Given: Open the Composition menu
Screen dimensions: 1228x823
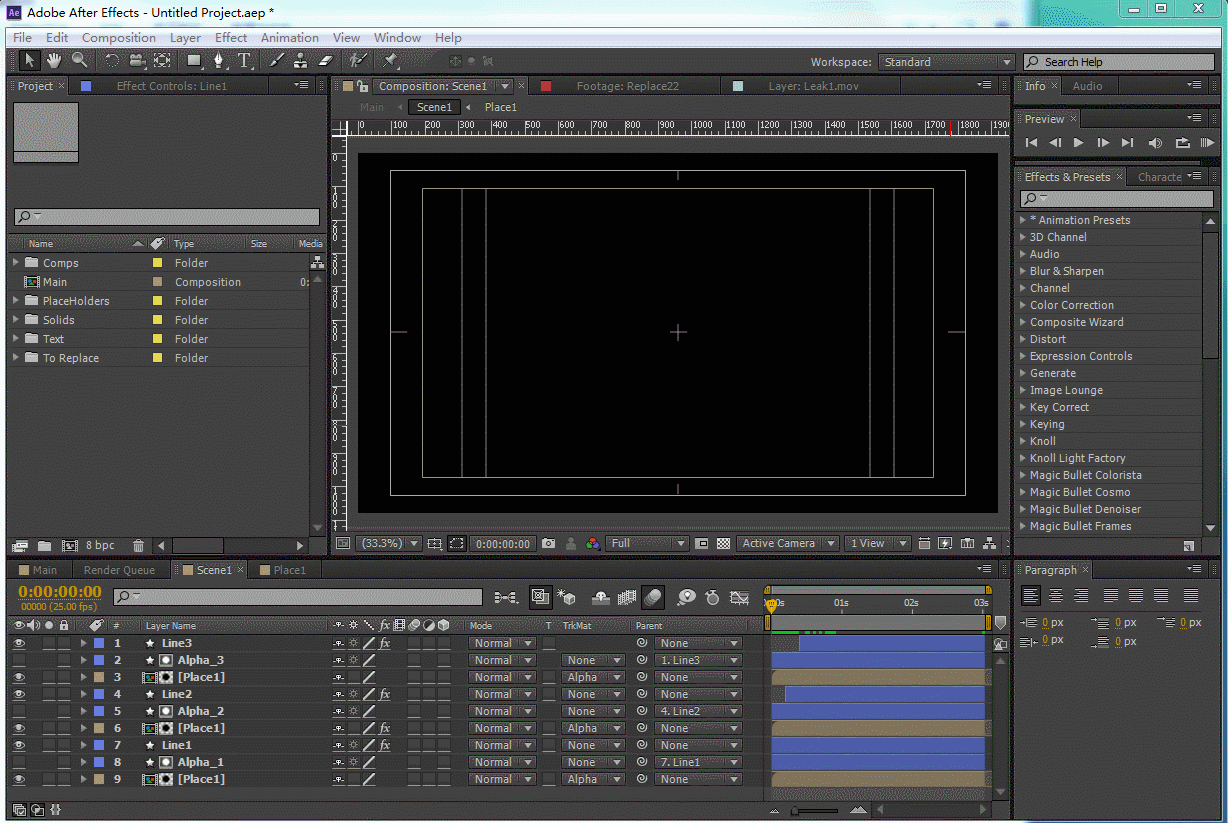Looking at the screenshot, I should pos(119,38).
